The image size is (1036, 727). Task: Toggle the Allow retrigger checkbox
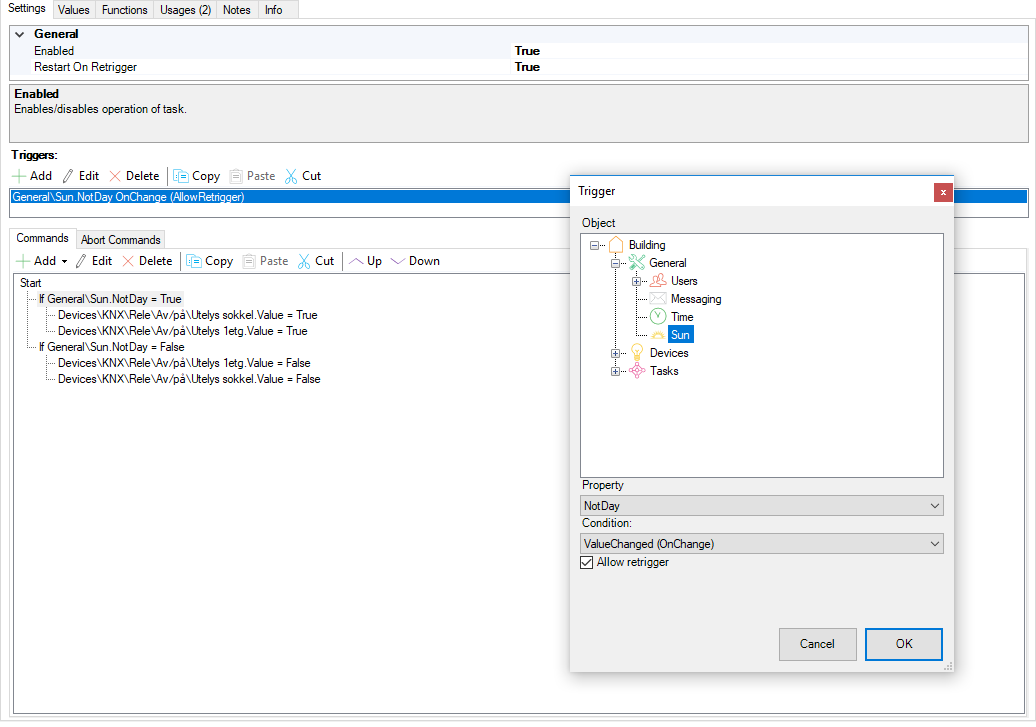587,563
